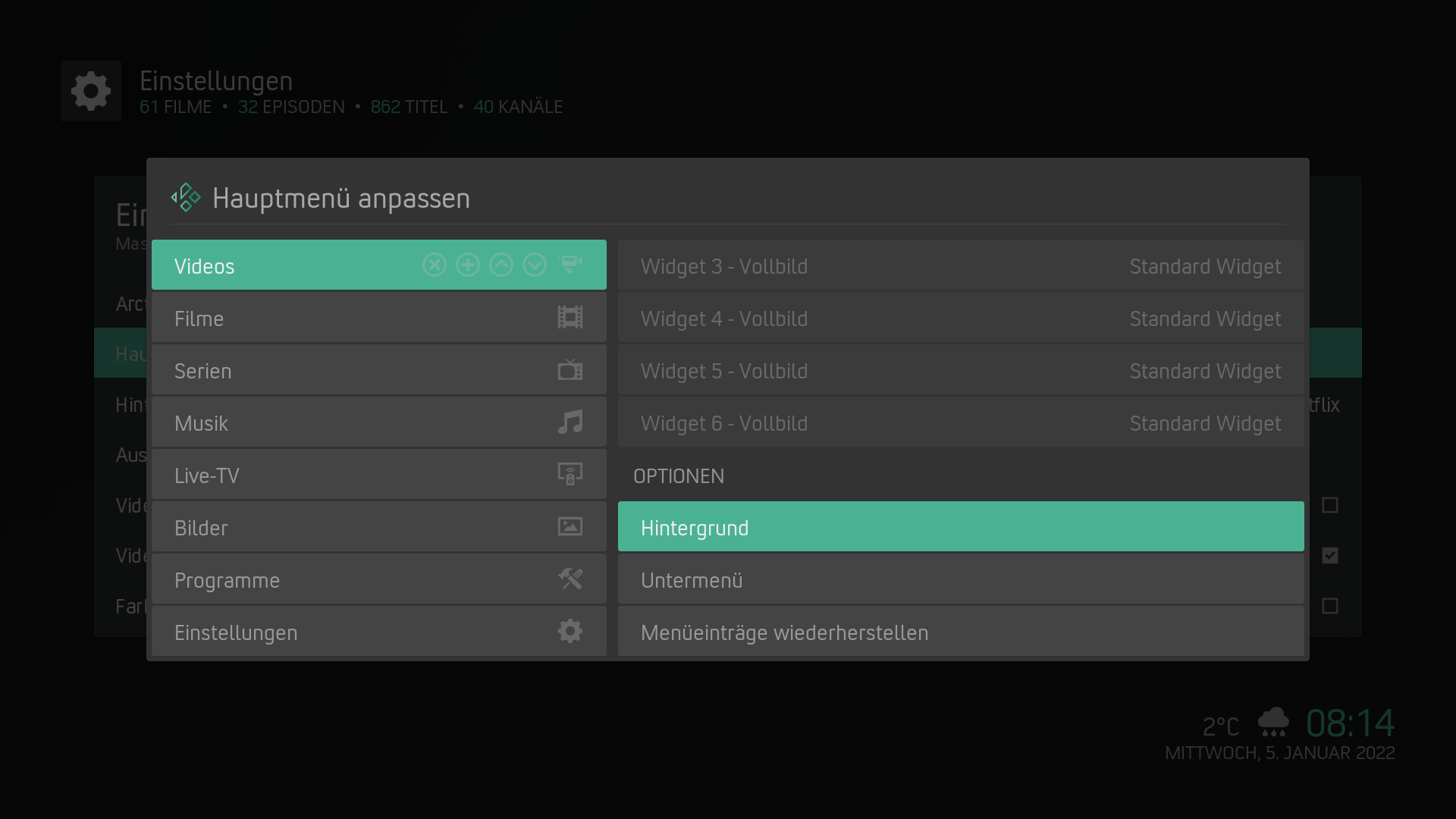Open the Untermenü option
This screenshot has width=1456, height=819.
961,579
